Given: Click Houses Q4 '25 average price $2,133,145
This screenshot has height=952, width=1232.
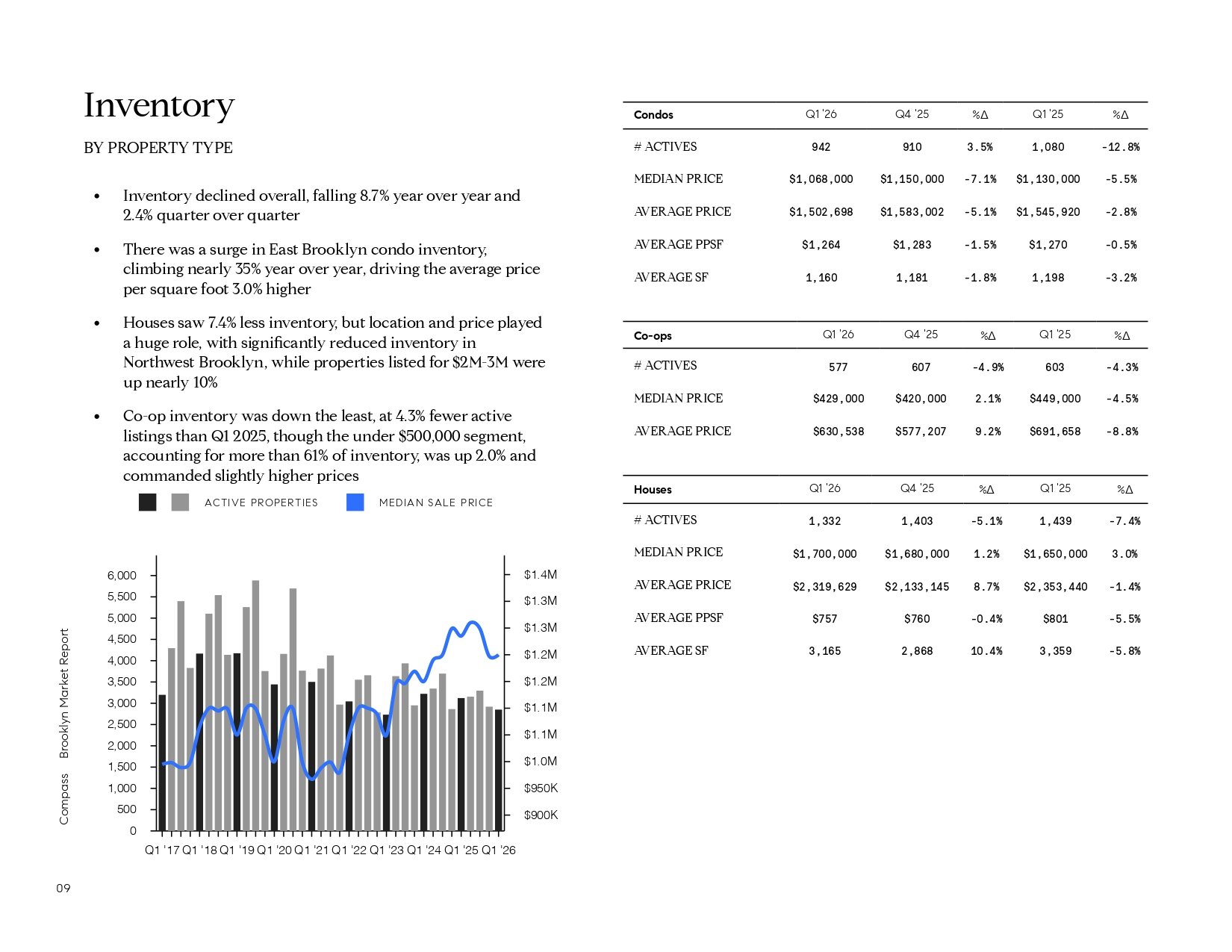Looking at the screenshot, I should click(x=916, y=587).
